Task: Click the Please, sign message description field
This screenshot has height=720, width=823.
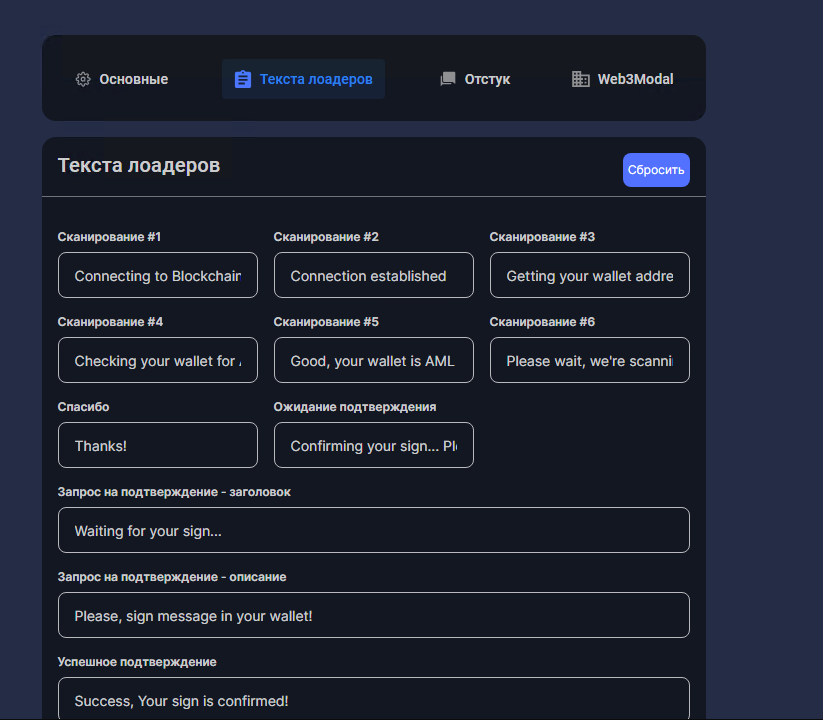Action: click(x=374, y=616)
